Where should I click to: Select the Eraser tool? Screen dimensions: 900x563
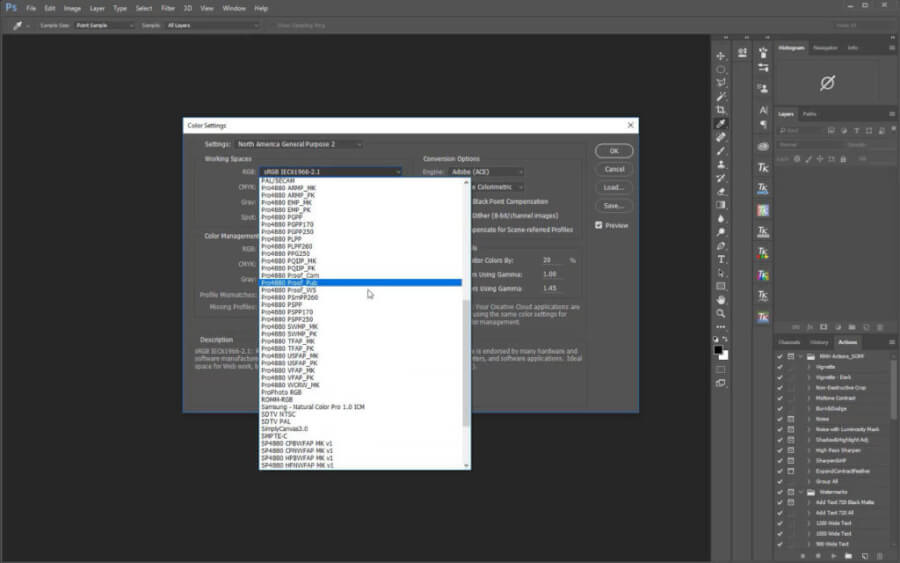point(720,192)
